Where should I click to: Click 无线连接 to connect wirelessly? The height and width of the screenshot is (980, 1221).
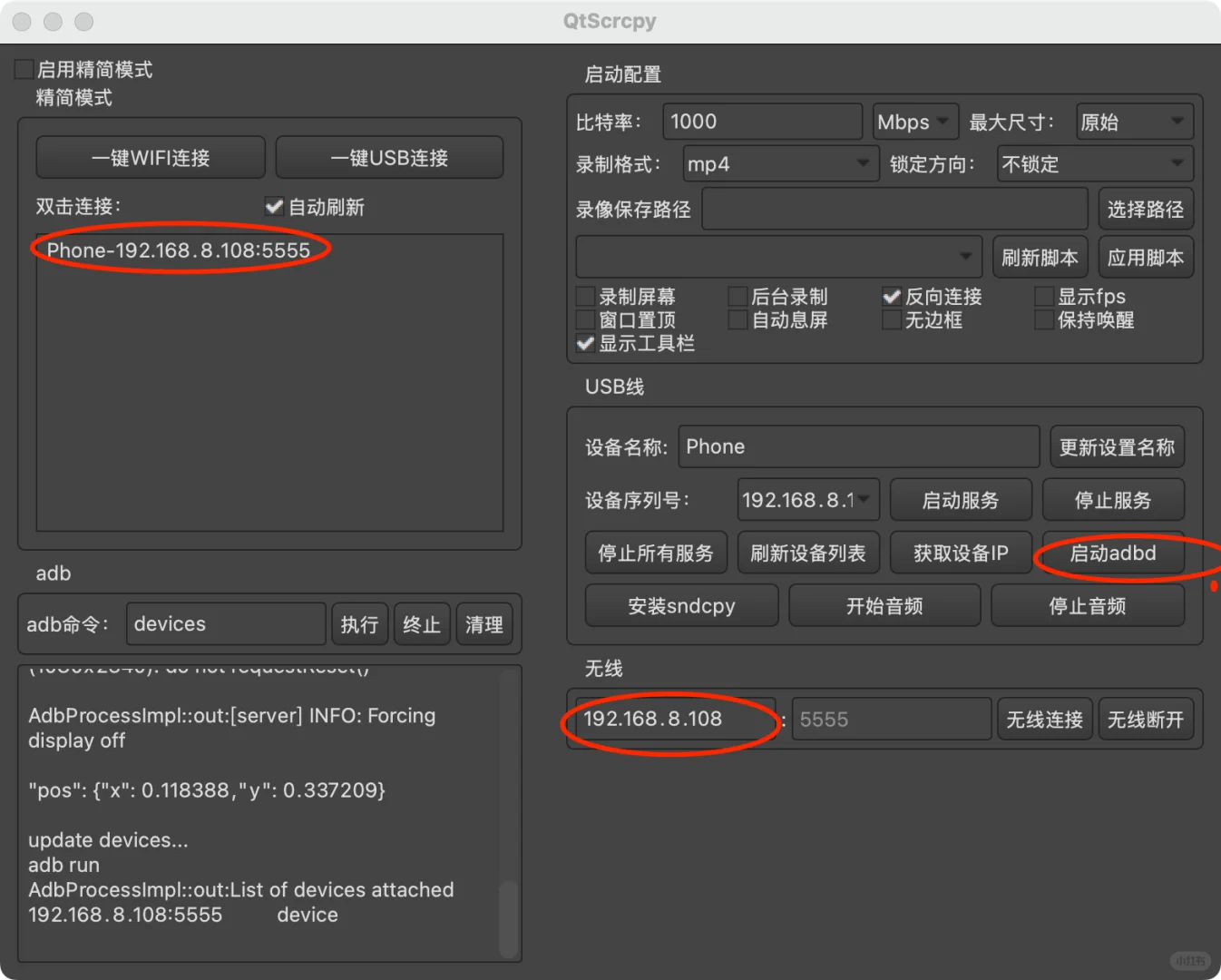pyautogui.click(x=1044, y=719)
